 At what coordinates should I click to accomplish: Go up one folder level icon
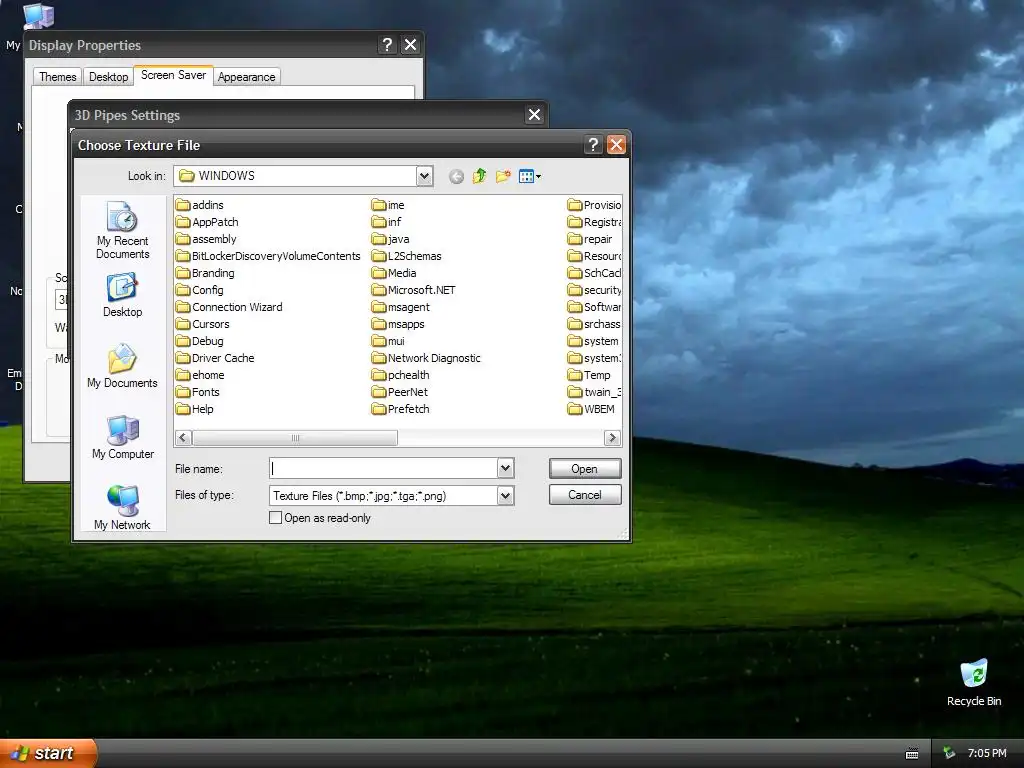(x=480, y=176)
